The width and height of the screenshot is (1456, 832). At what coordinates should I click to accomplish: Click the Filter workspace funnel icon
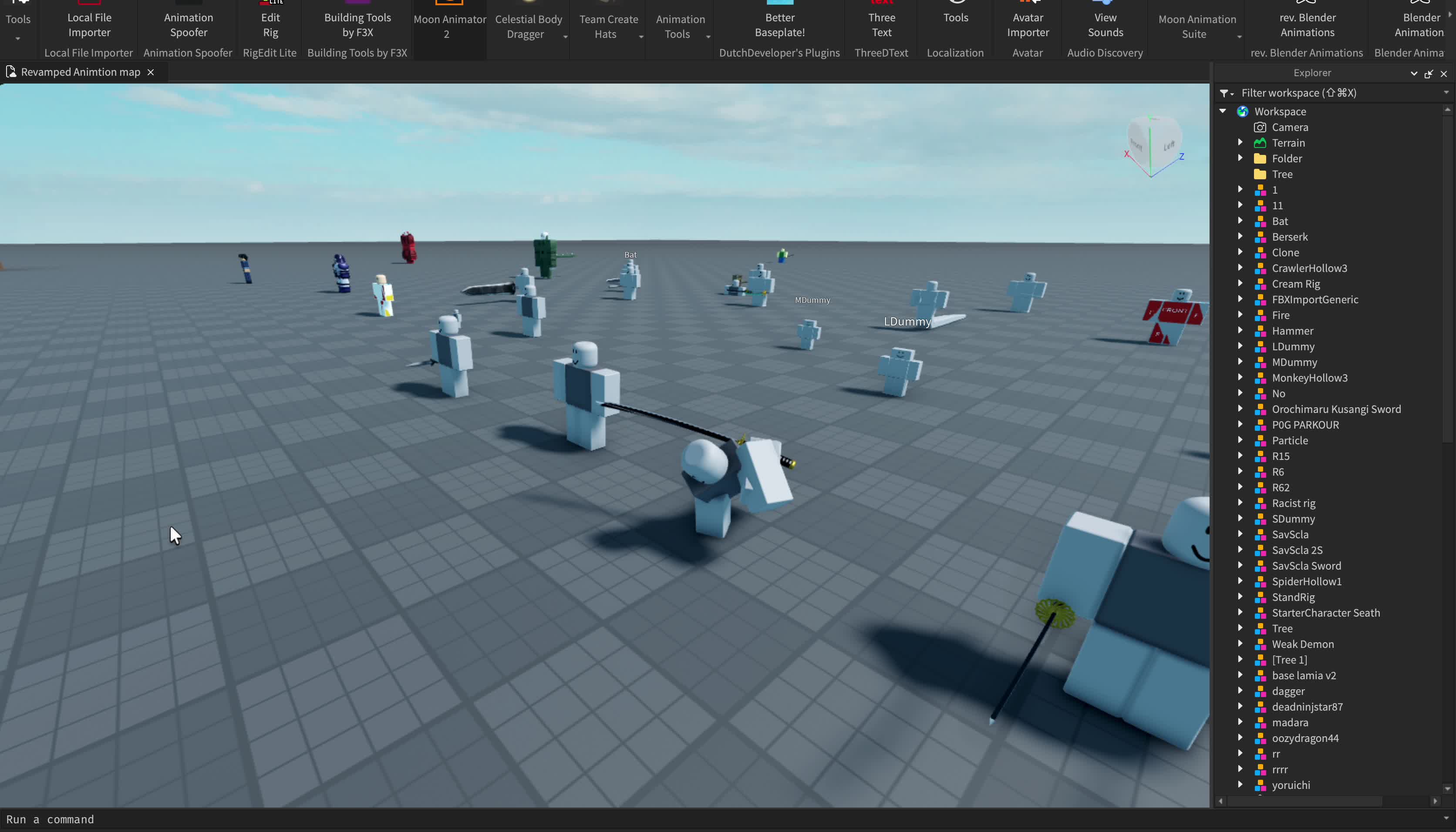1224,93
